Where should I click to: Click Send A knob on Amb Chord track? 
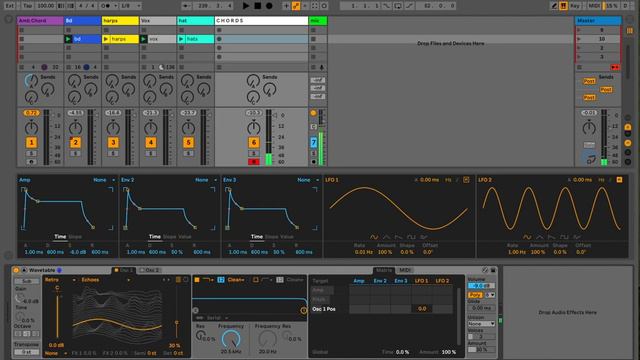(x=31, y=81)
